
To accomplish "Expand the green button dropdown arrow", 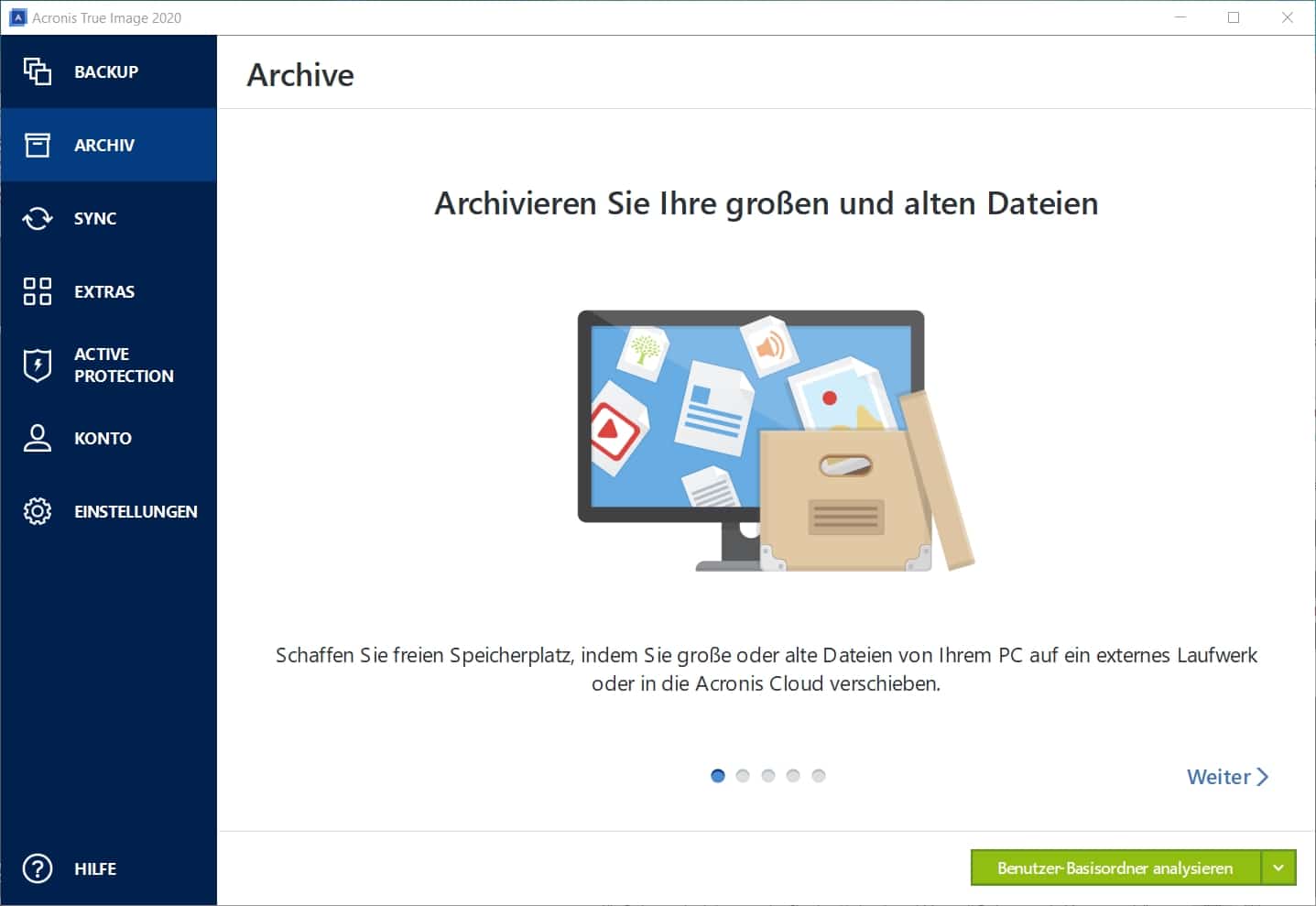I will [x=1278, y=868].
